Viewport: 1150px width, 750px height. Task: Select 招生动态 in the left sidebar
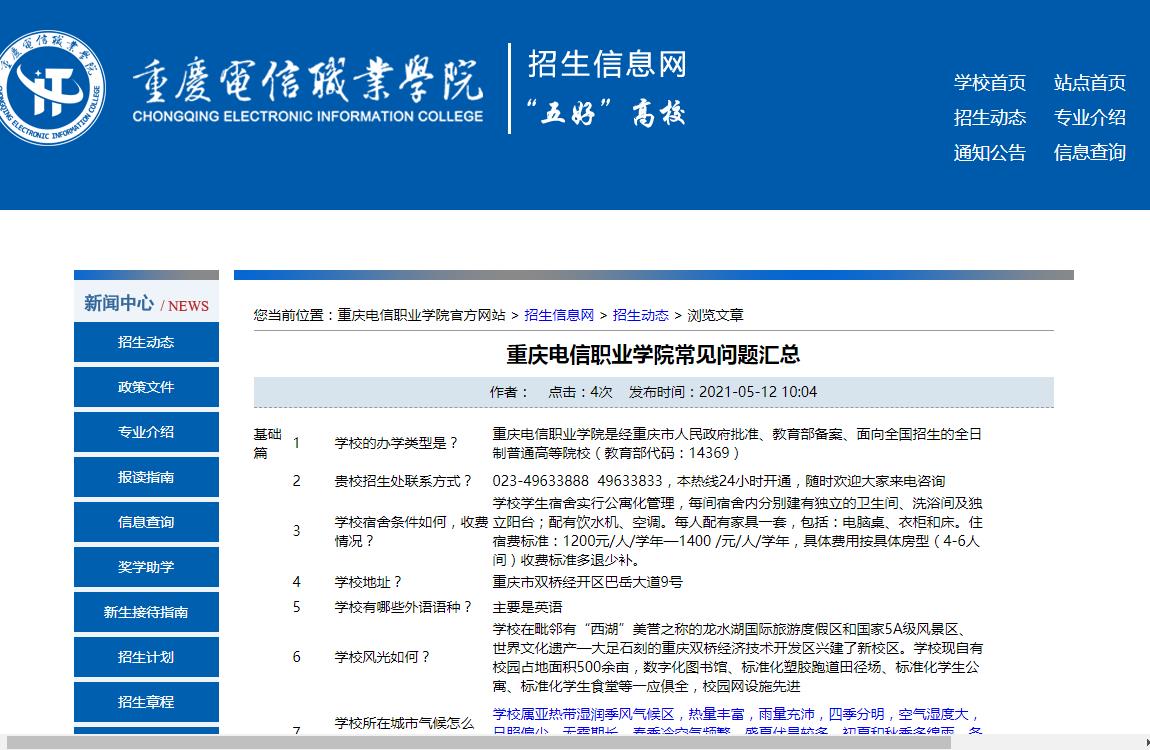146,342
